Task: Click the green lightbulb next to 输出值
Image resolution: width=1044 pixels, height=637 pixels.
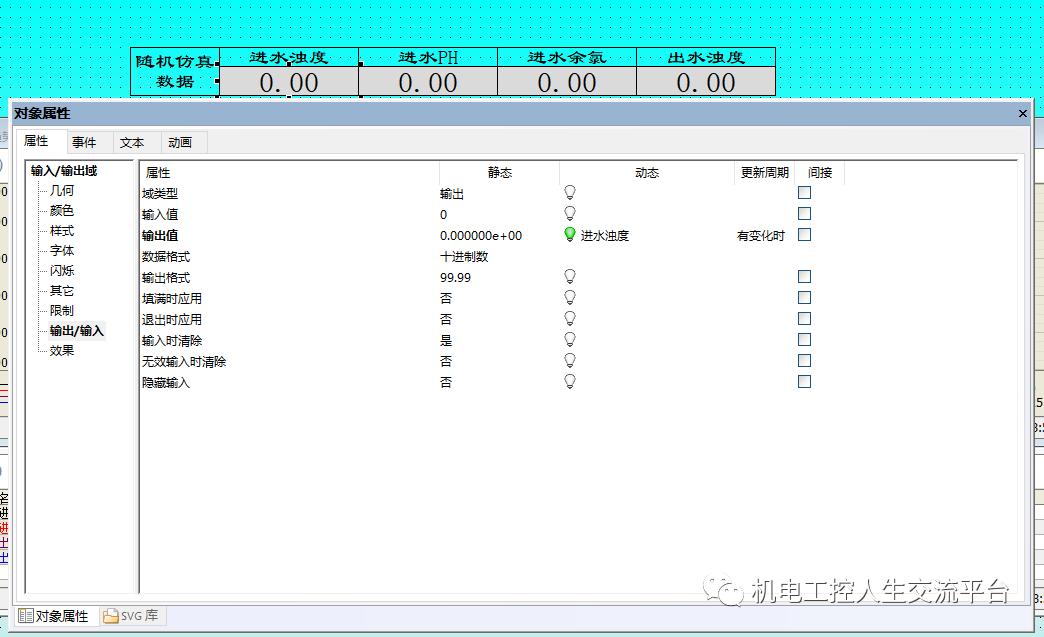Action: [569, 235]
